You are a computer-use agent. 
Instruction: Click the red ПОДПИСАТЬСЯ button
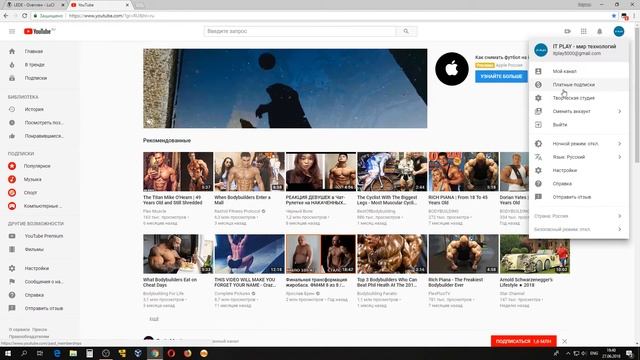523,341
